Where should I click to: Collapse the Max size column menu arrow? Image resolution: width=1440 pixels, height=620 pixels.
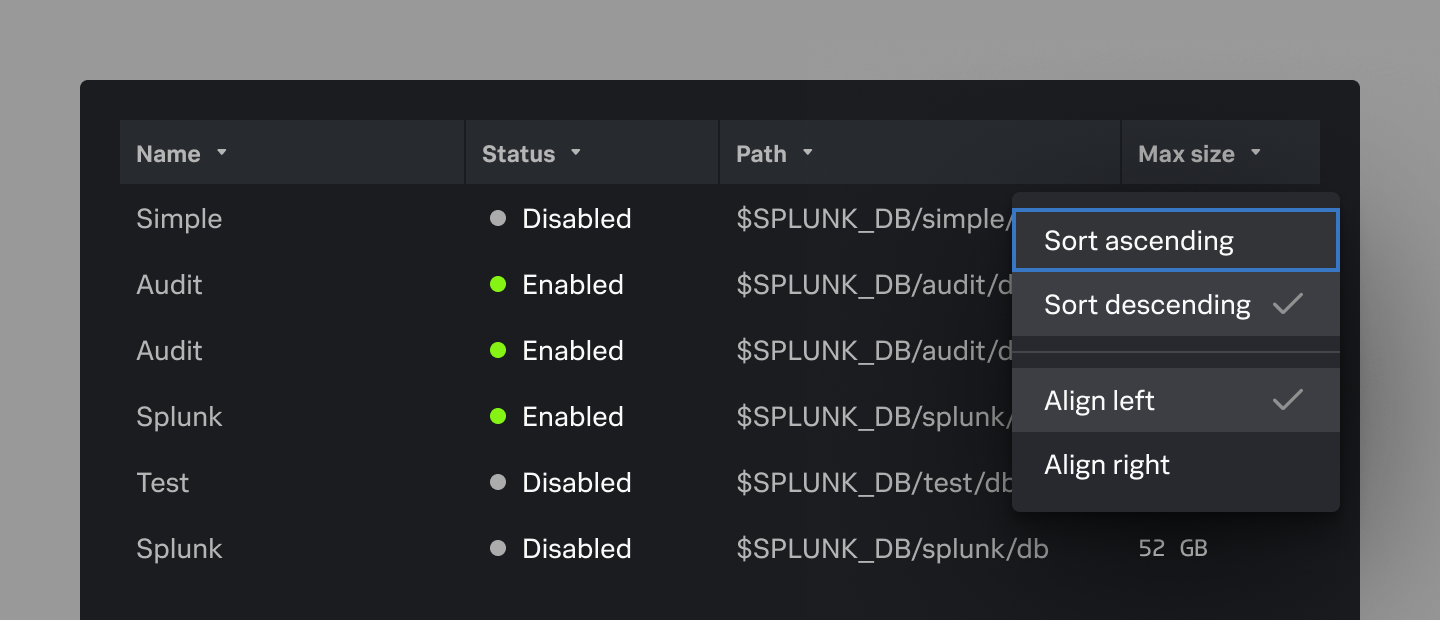1256,153
